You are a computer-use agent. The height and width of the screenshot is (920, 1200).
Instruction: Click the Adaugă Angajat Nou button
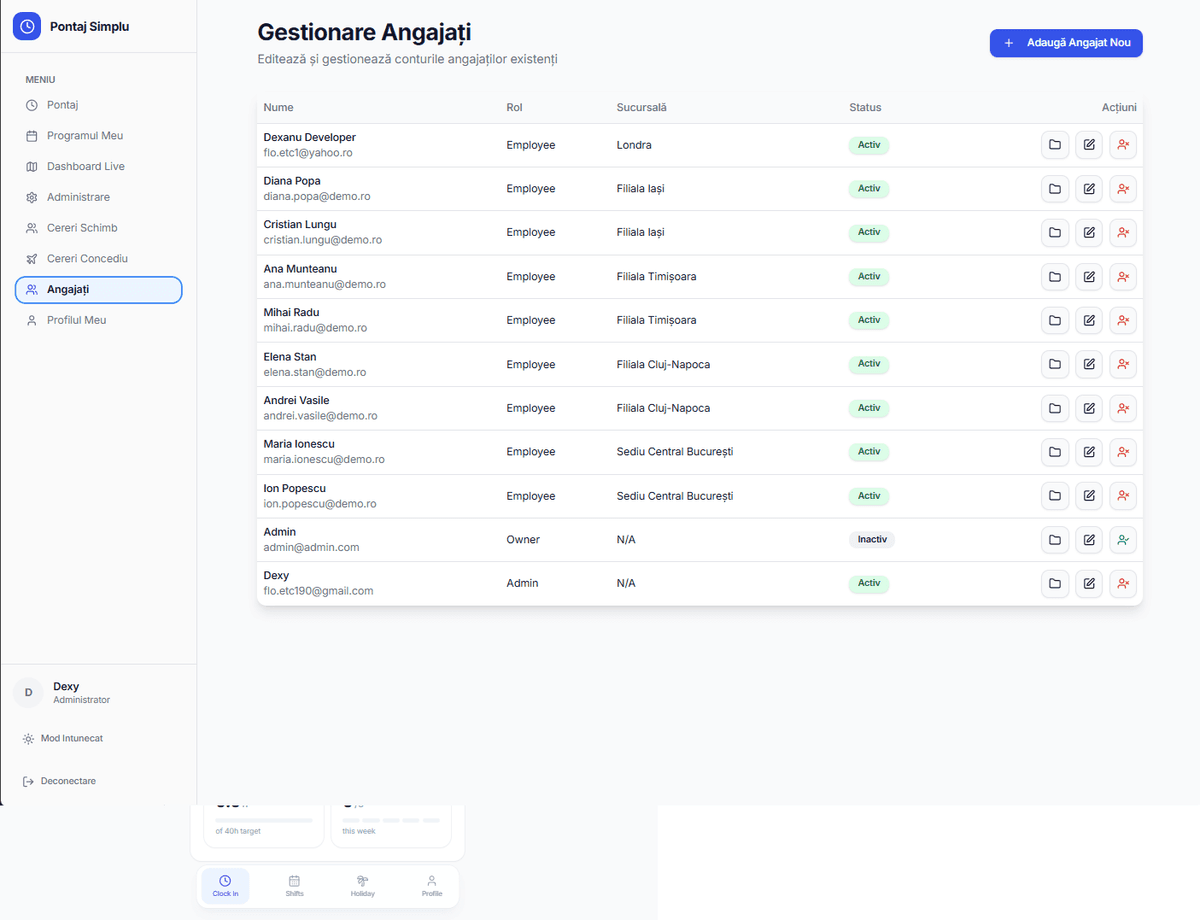[x=1065, y=43]
